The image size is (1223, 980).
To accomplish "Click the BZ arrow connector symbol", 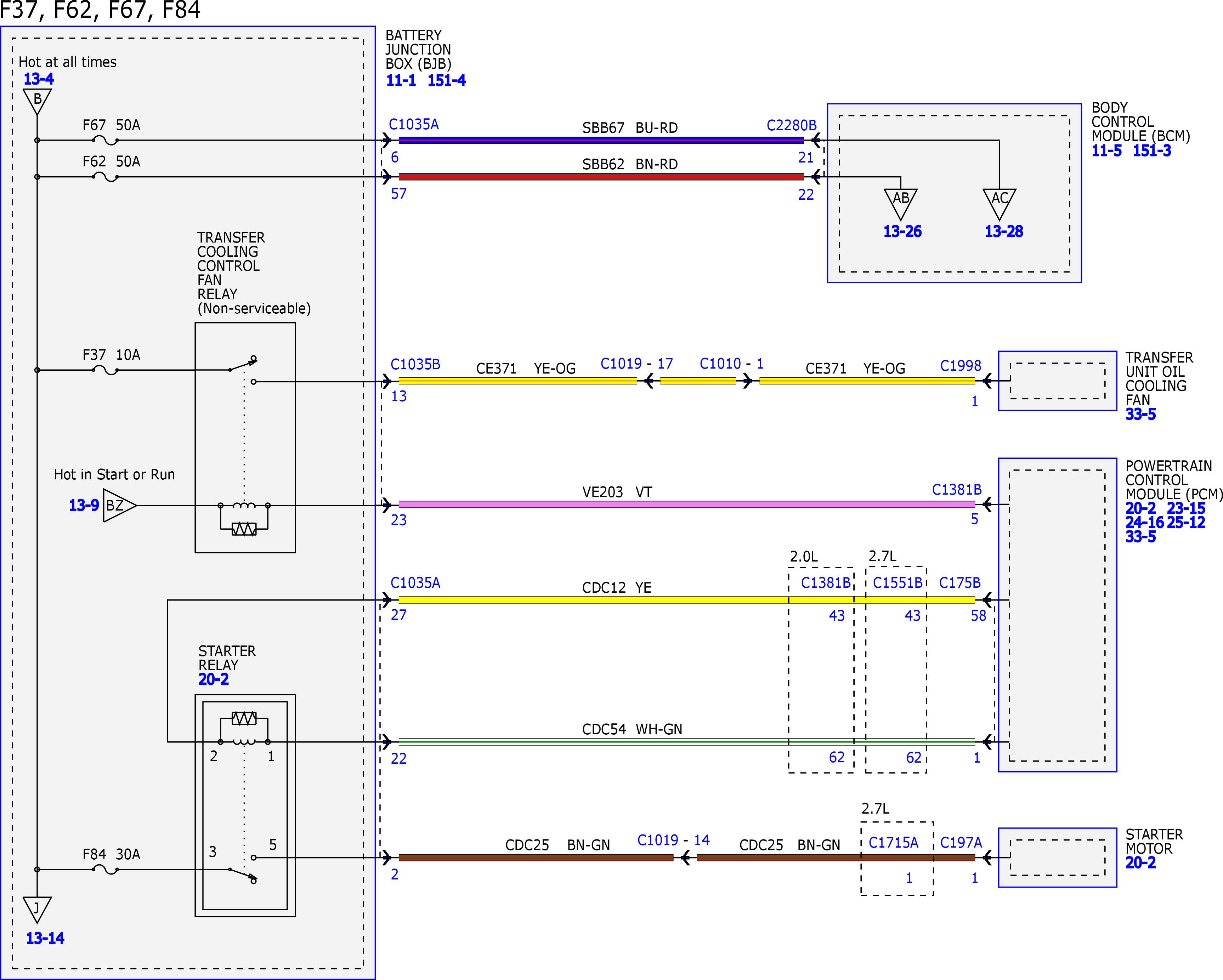I will click(x=119, y=505).
